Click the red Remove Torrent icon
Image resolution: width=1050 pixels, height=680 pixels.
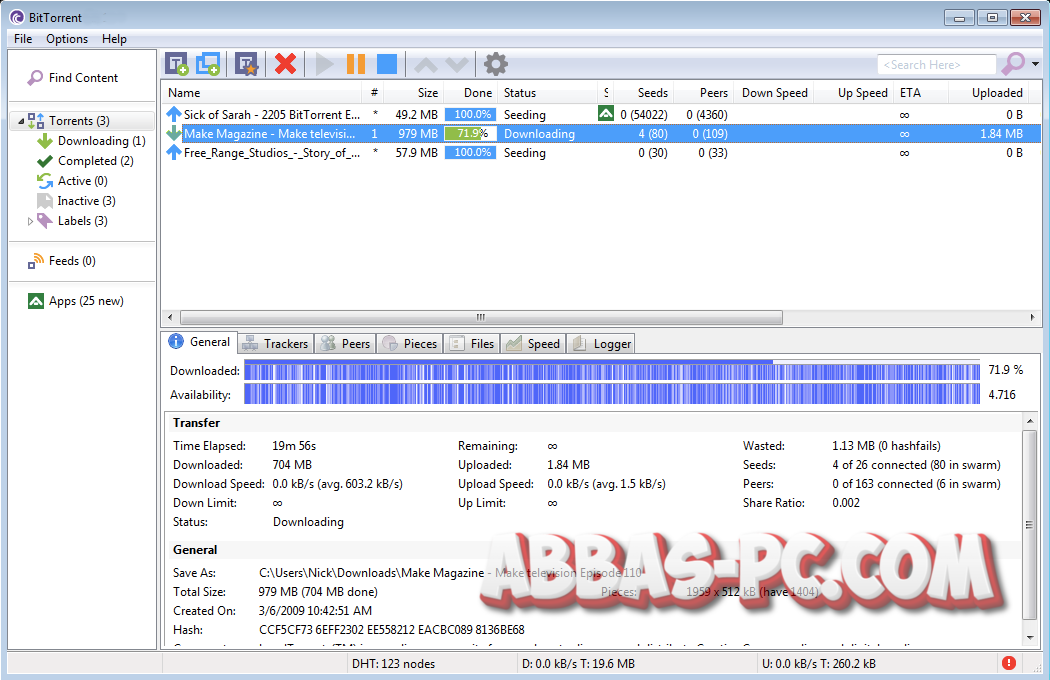pyautogui.click(x=285, y=63)
